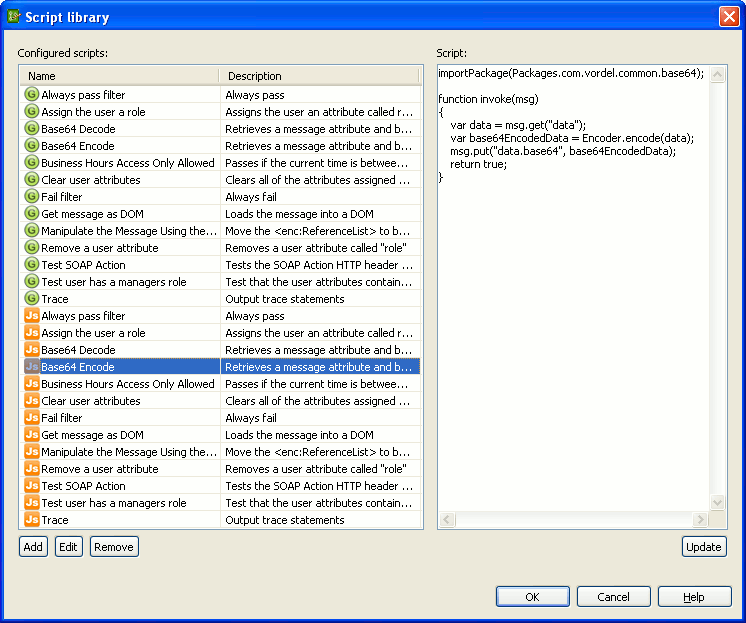746x623 pixels.
Task: Pick the JavaScript Fail filter icon
Action: coord(31,417)
